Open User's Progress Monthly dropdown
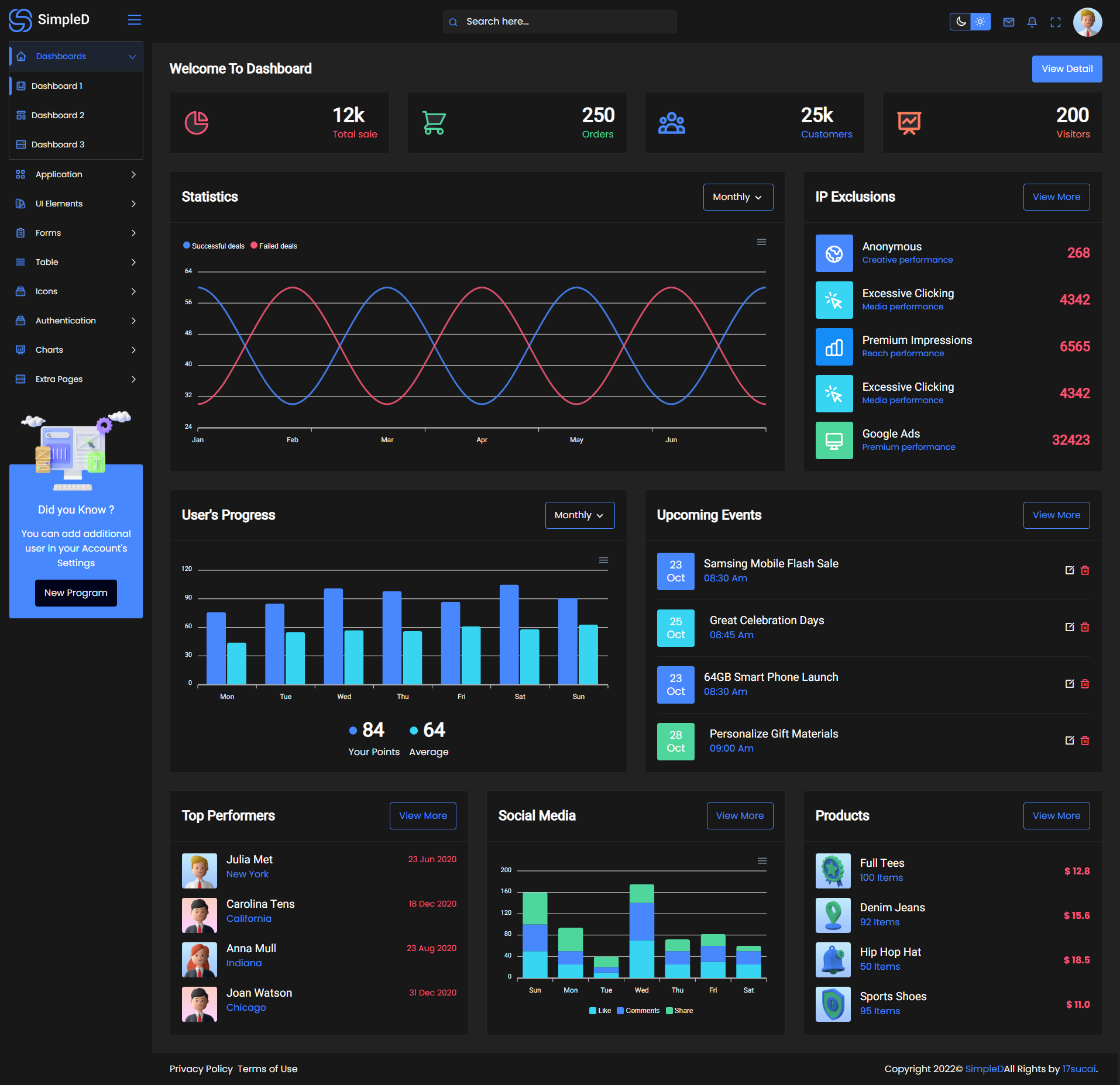Screen dimensions: 1120x1085 579,515
